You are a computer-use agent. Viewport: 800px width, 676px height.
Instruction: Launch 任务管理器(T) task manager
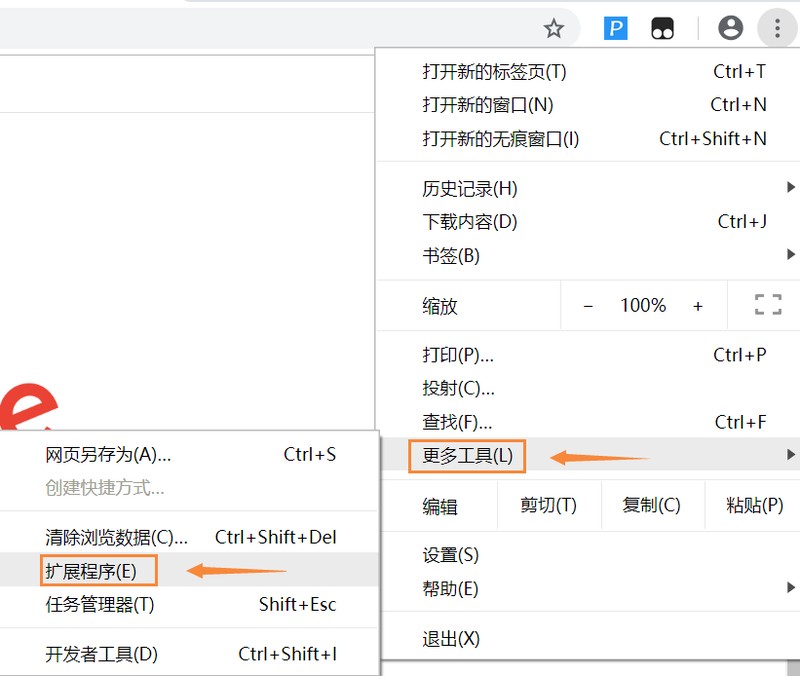[189, 604]
